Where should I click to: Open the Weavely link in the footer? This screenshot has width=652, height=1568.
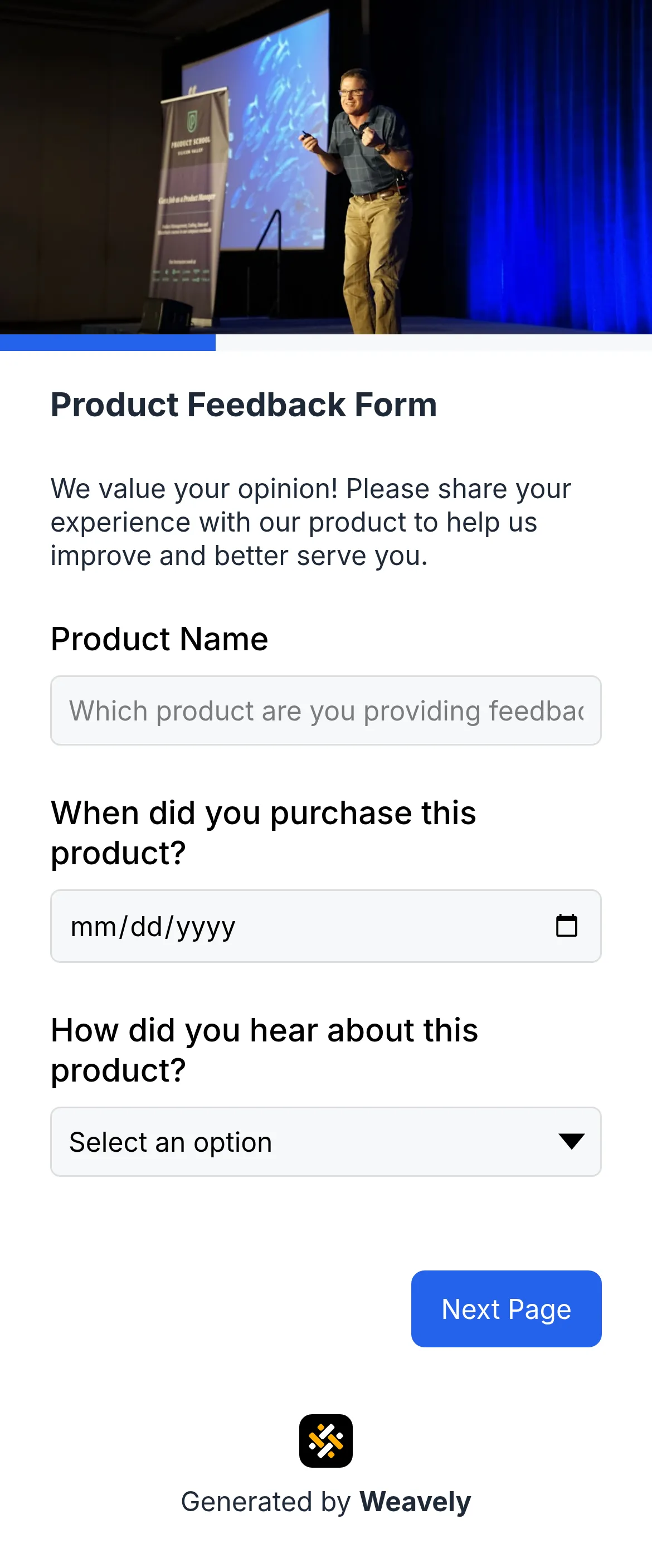click(415, 1501)
